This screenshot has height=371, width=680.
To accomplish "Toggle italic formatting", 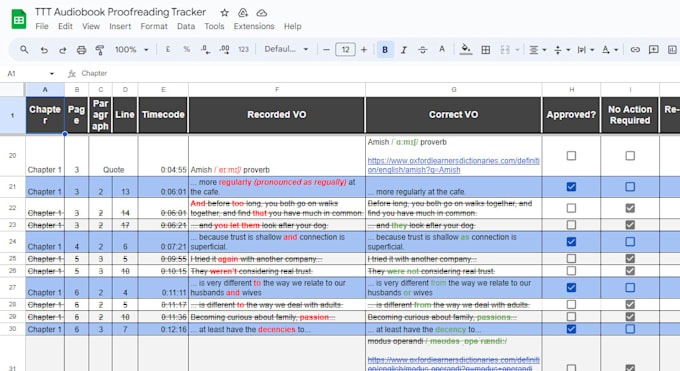I will [x=404, y=50].
